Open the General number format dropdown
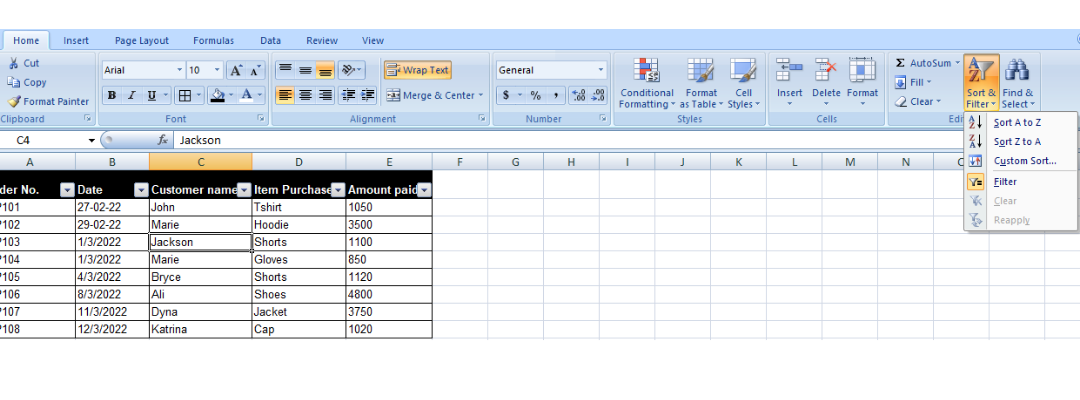Screen dimensions: 1080x400 pyautogui.click(x=601, y=70)
